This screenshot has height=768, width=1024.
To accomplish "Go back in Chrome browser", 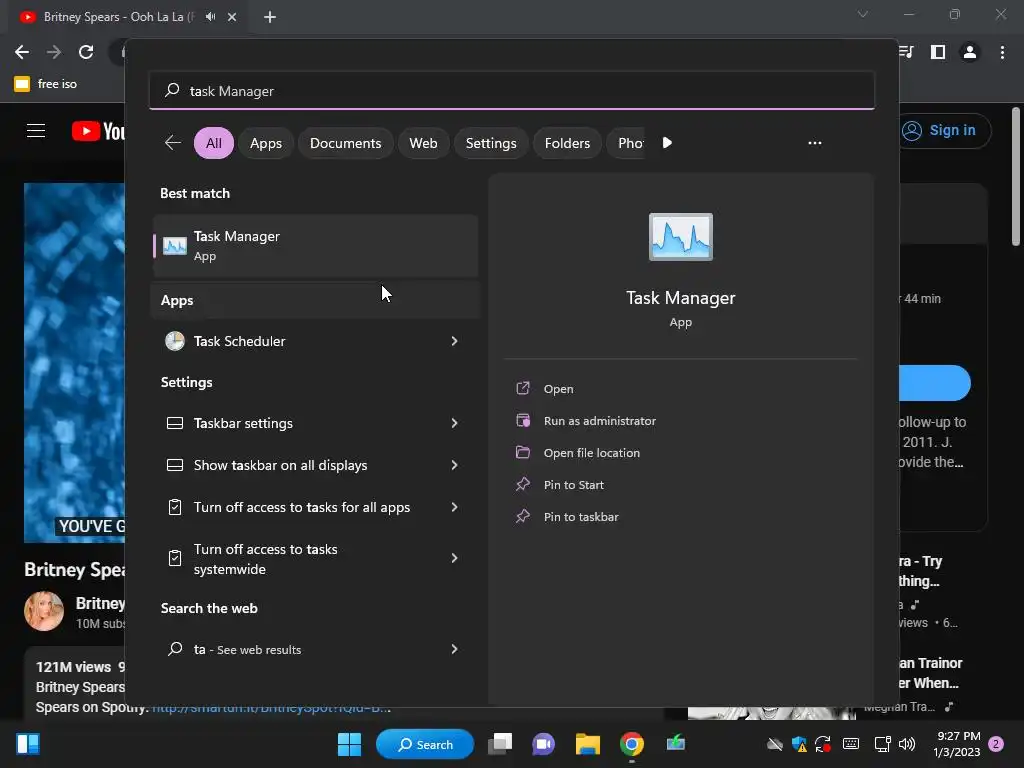I will 22,52.
